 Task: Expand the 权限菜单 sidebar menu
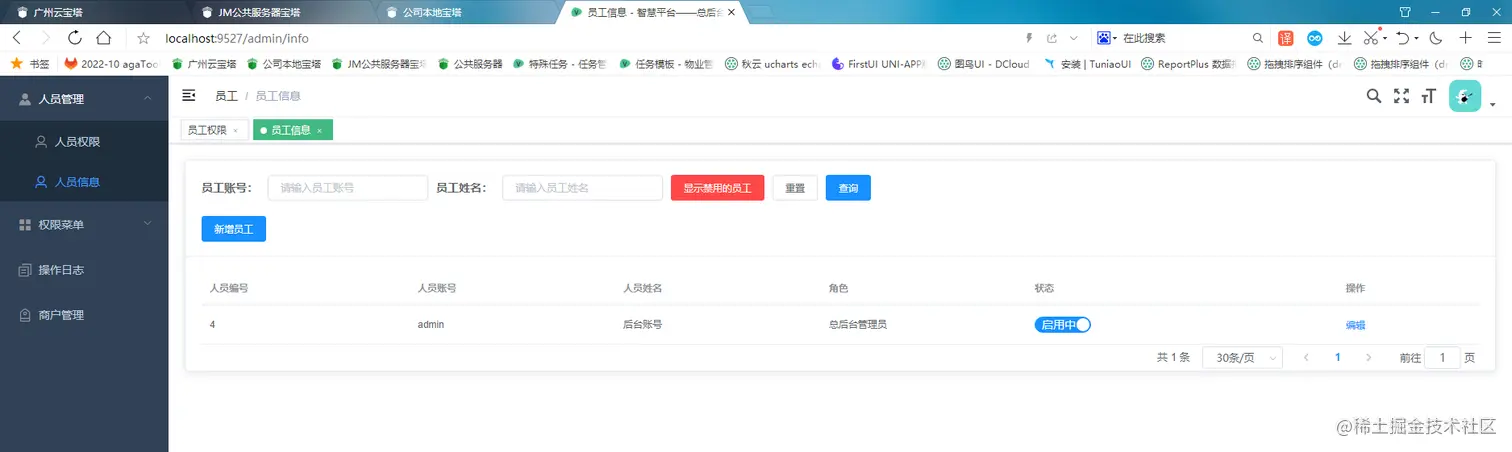point(84,225)
